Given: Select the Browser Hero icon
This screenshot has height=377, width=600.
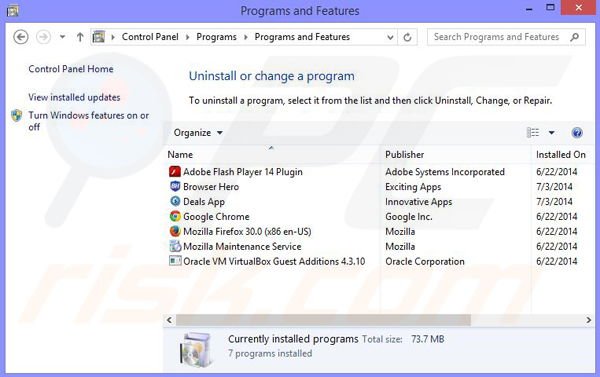Looking at the screenshot, I should click(175, 186).
